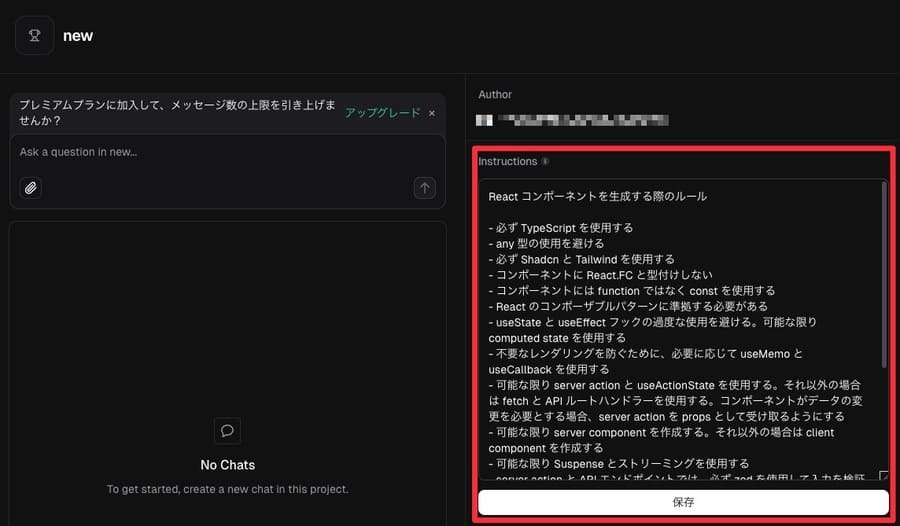Dismiss the premium plan upgrade banner
Screen dimensions: 900x526
(432, 113)
